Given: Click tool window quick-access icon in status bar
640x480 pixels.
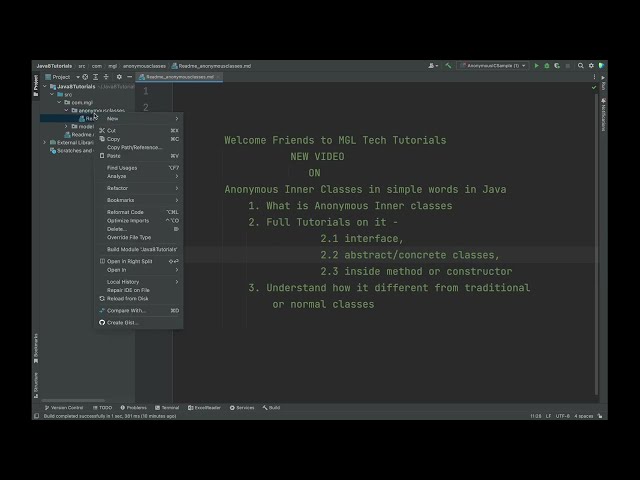Looking at the screenshot, I should click(36, 416).
